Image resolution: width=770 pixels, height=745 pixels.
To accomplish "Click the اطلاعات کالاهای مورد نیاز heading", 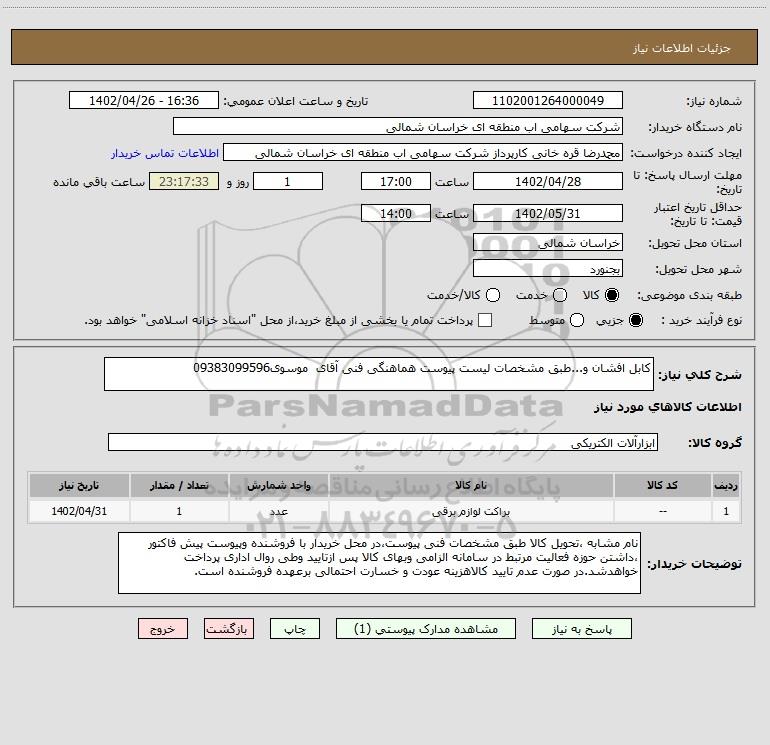I will [x=667, y=407].
